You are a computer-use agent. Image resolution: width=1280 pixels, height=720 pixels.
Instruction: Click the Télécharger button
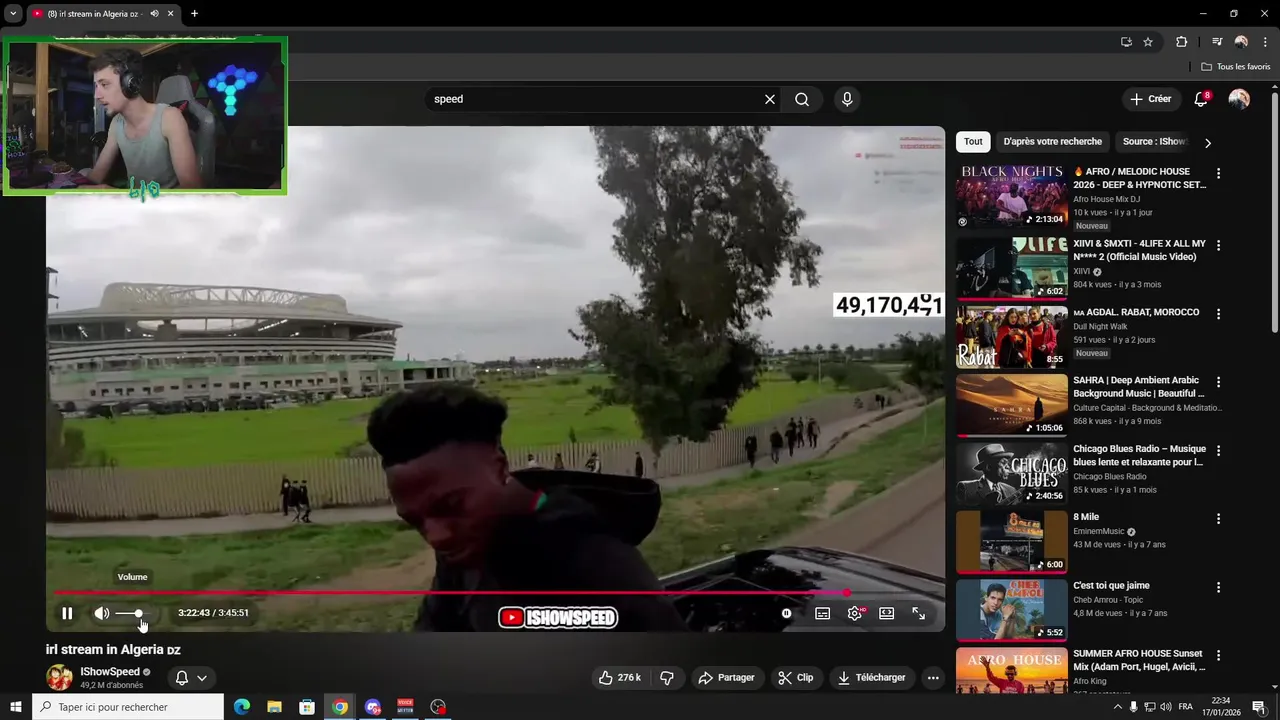(x=872, y=677)
